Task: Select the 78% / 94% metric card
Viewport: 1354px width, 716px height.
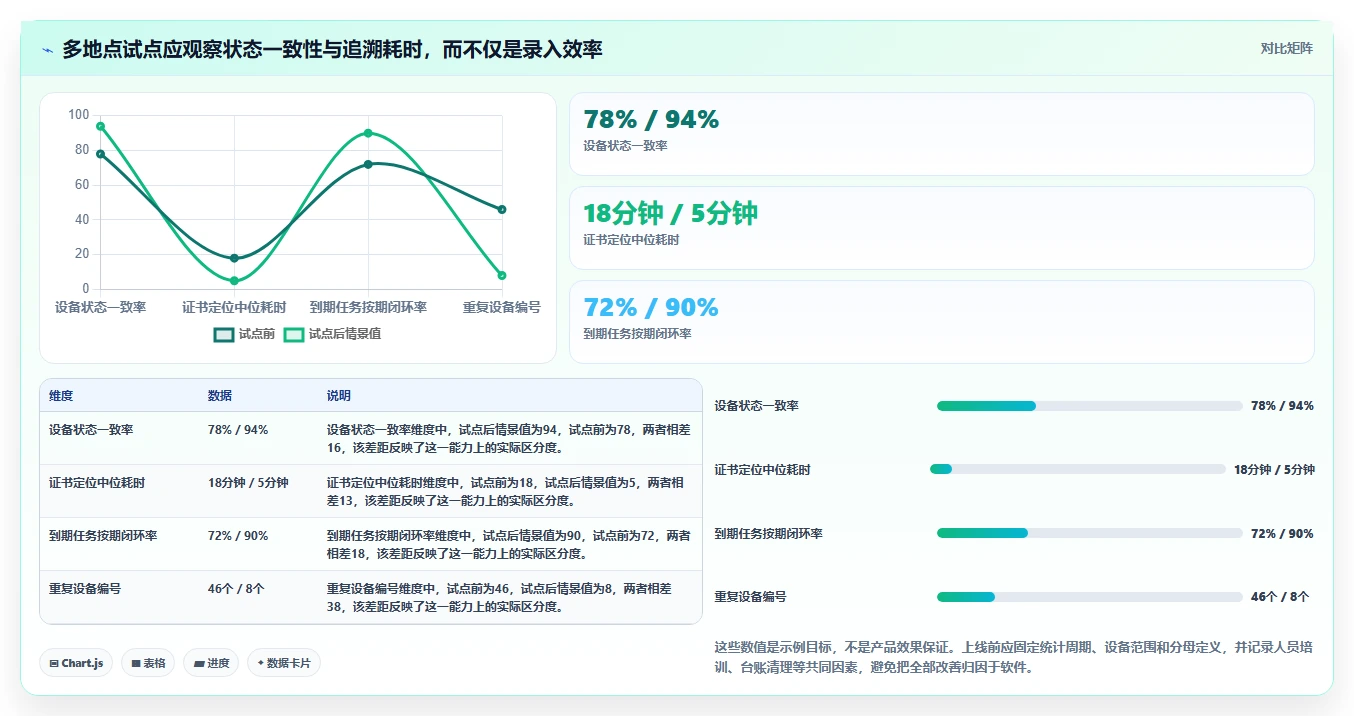Action: 941,134
